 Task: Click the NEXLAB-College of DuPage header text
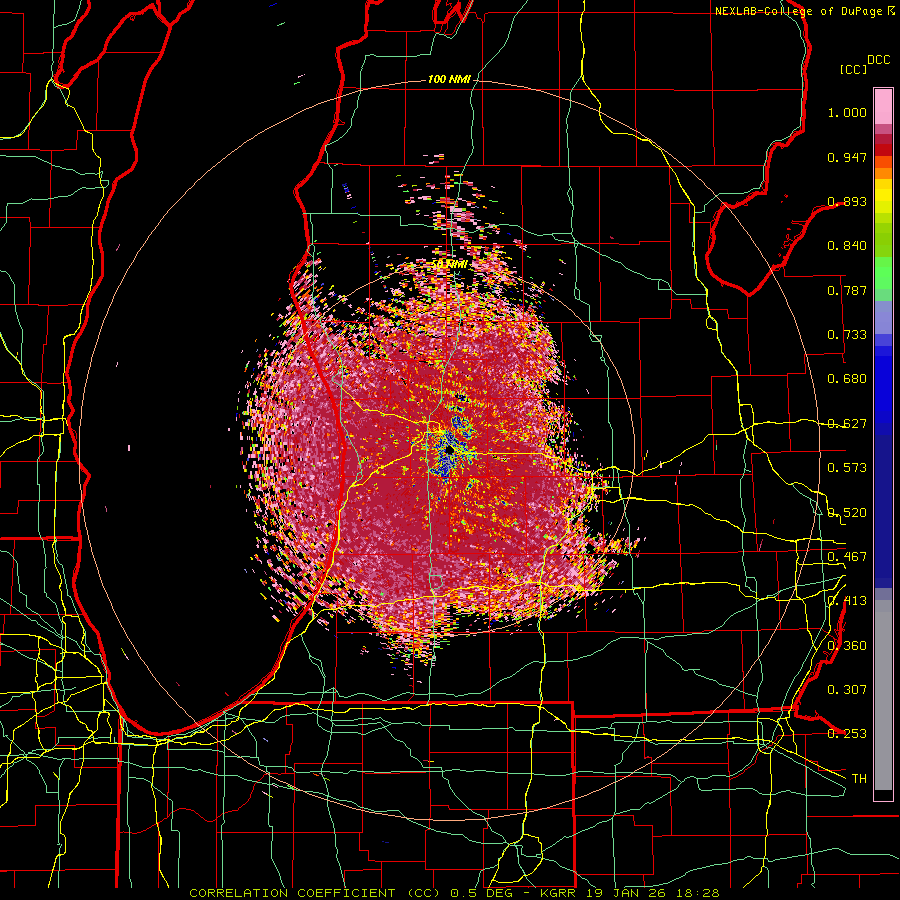coord(798,11)
